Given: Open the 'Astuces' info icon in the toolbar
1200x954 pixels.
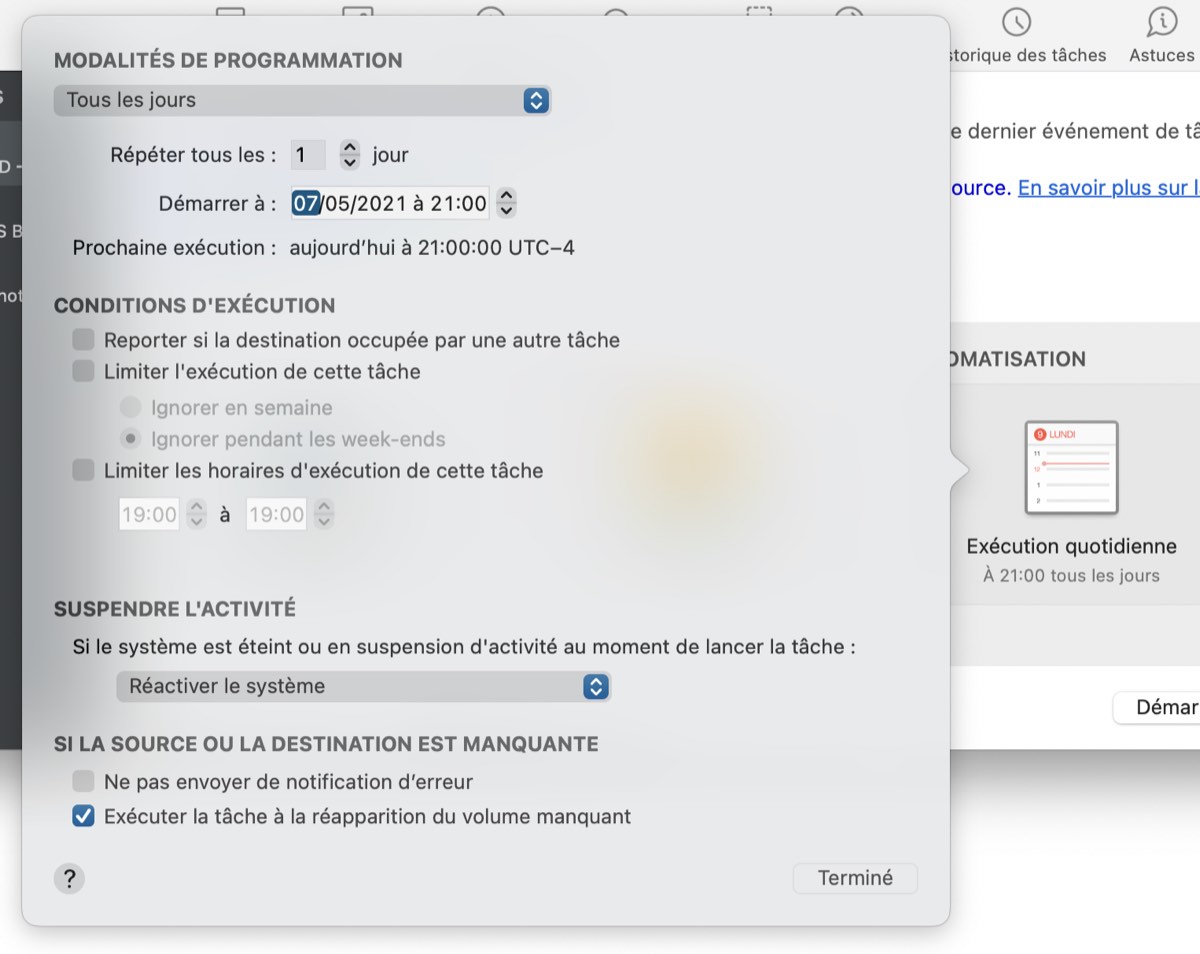Looking at the screenshot, I should (x=1162, y=23).
